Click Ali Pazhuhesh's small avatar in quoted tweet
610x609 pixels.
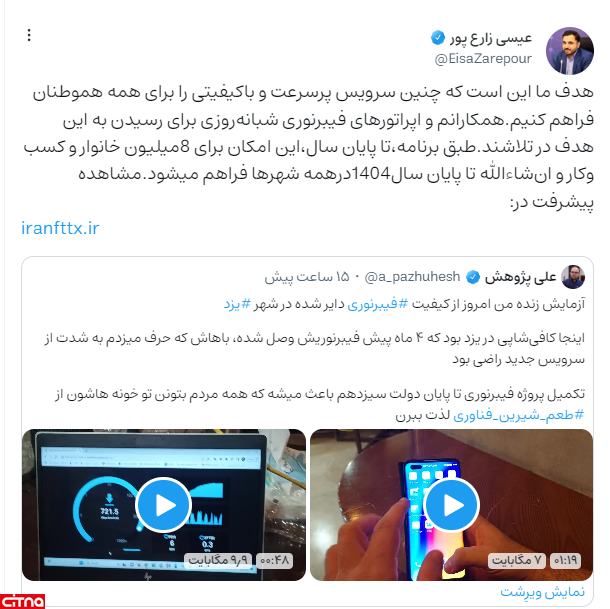click(x=573, y=277)
